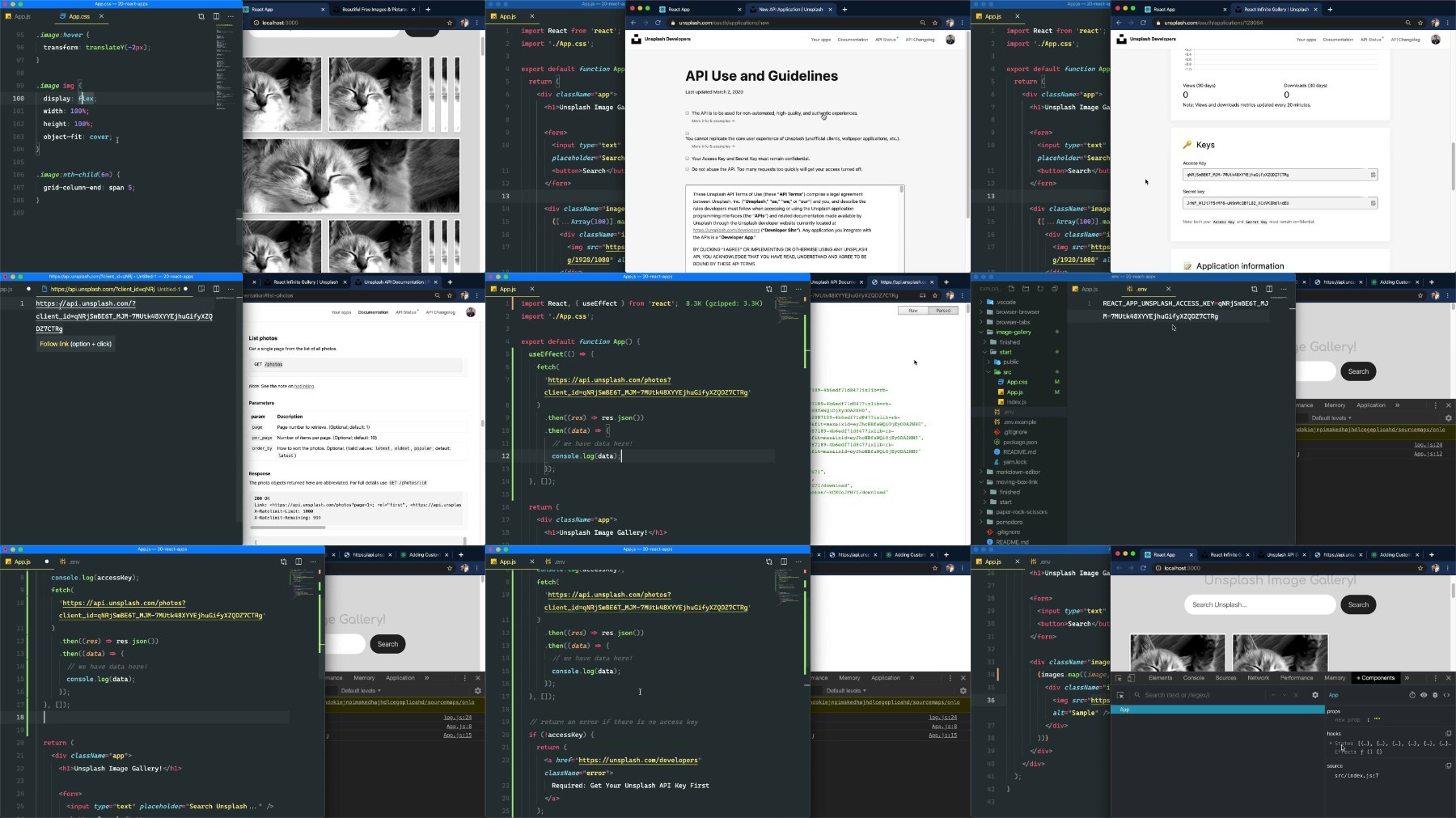Click the API terms box scrollbar

[901, 190]
